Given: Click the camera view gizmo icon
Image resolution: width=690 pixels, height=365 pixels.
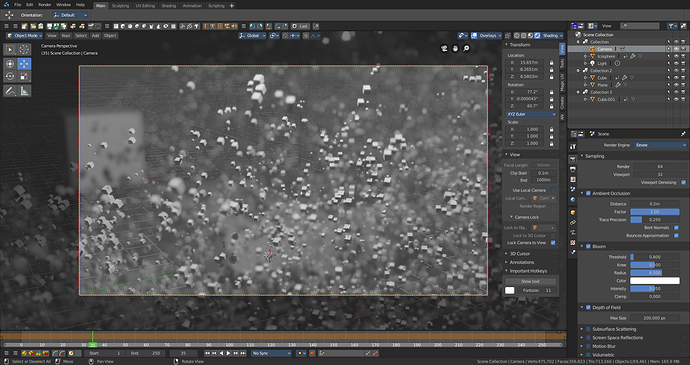Looking at the screenshot, I should coord(444,48).
